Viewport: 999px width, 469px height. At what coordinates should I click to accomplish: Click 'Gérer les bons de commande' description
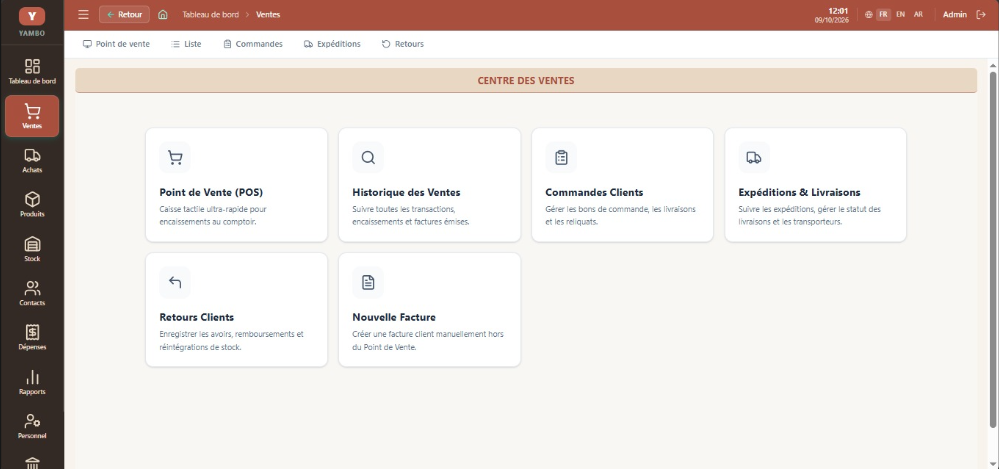pos(621,215)
